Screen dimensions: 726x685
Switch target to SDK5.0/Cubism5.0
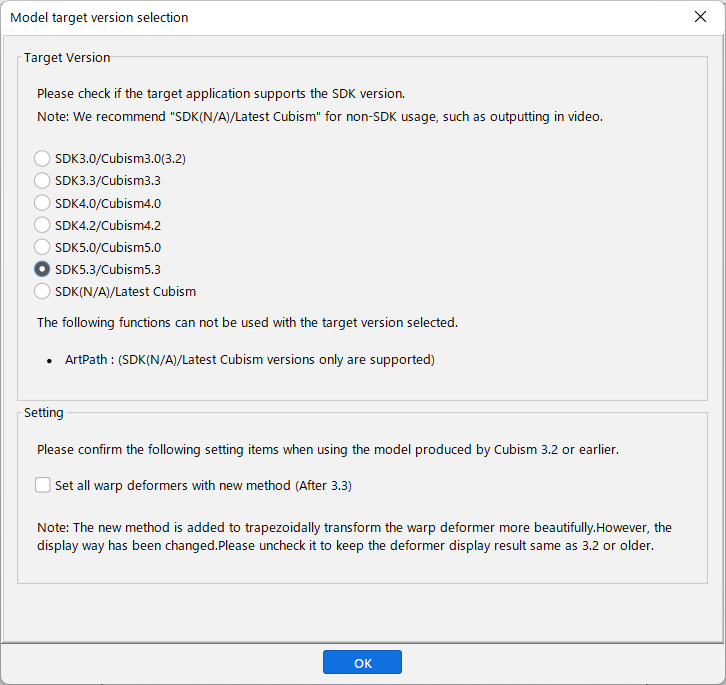[42, 247]
